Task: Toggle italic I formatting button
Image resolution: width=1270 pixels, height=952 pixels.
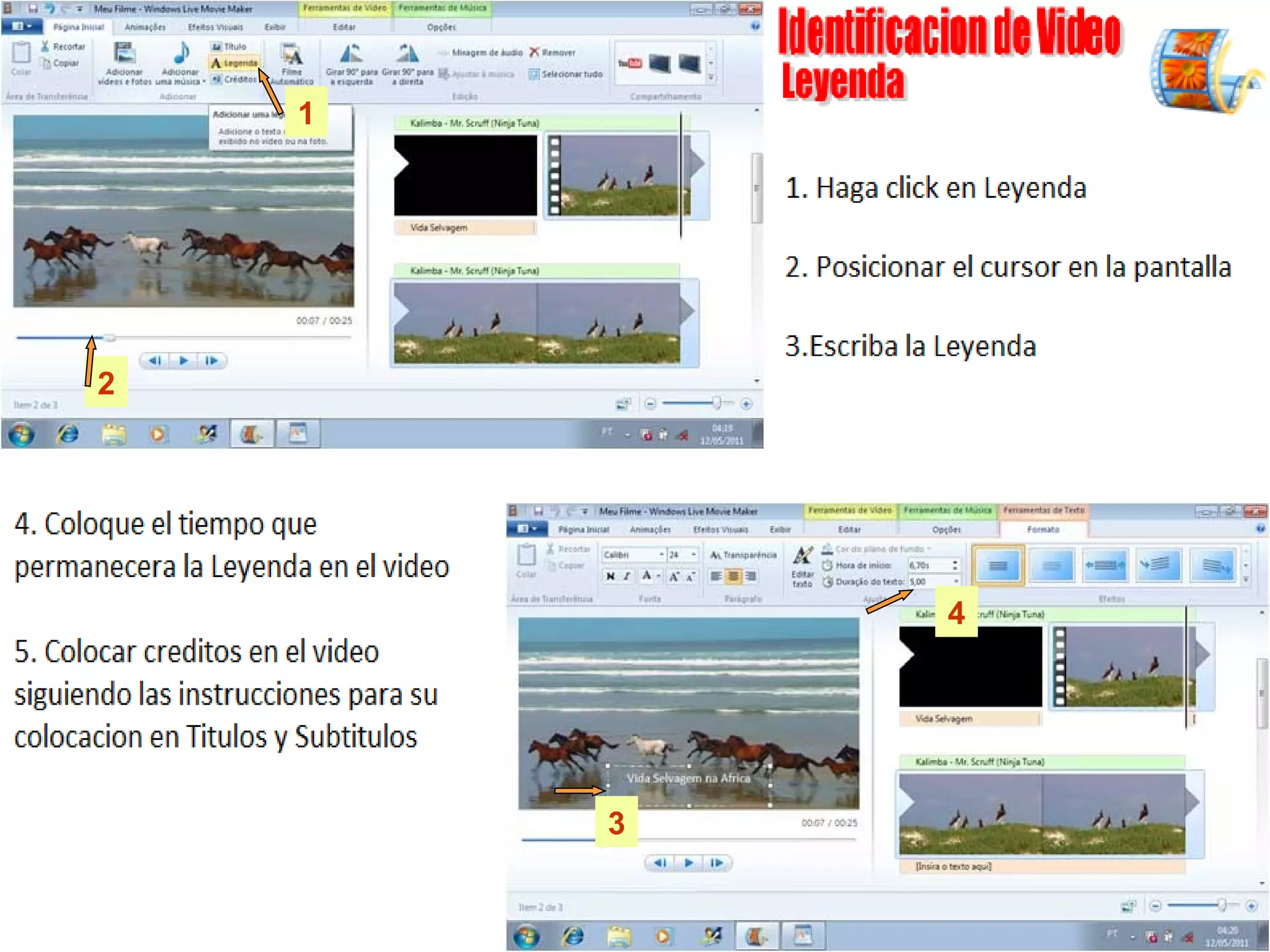Action: point(627,576)
